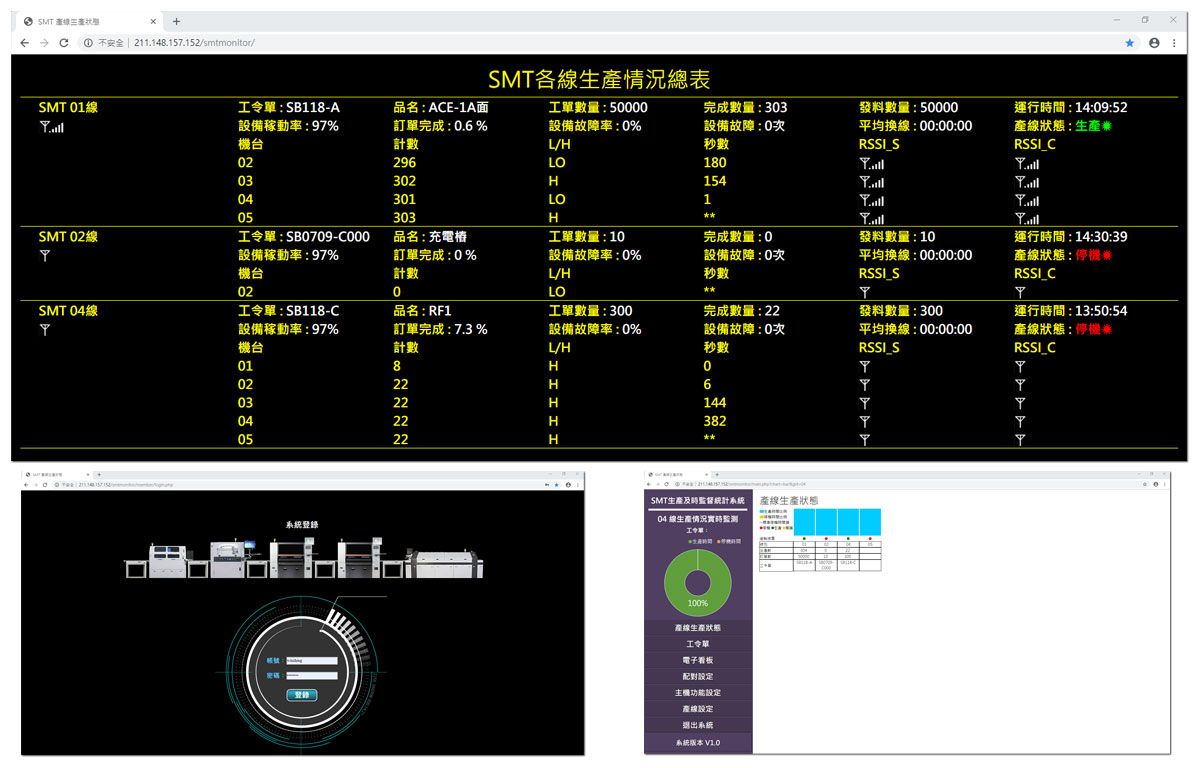The width and height of the screenshot is (1200, 768).
Task: Open a new browser tab
Action: click(176, 21)
